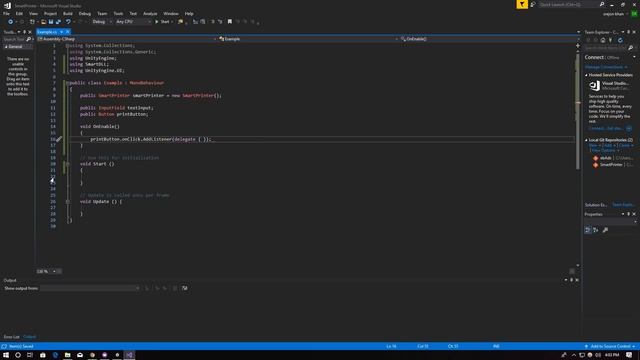Open the Analyze menu
The image size is (640, 360).
click(x=150, y=13)
